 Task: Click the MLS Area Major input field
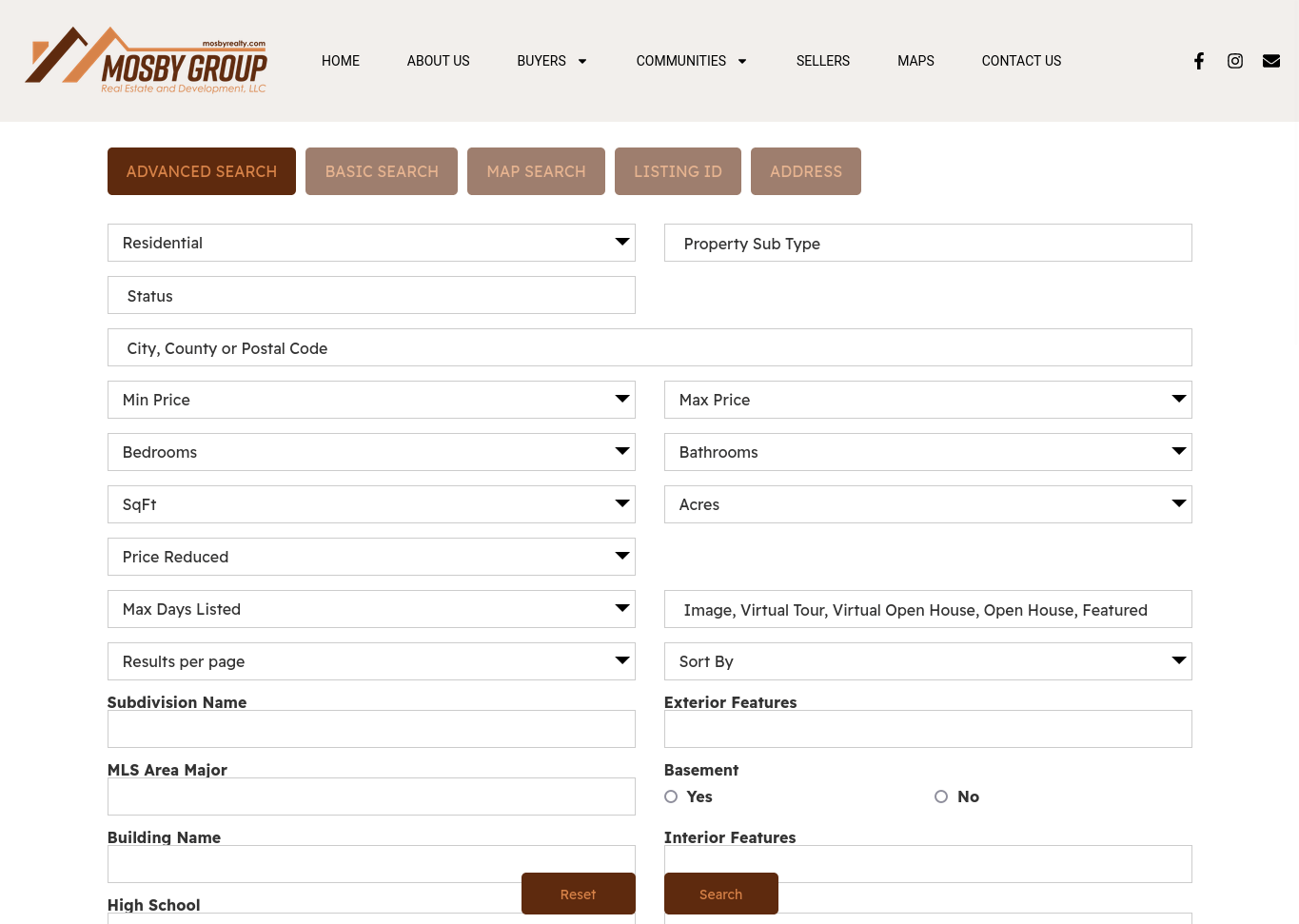pyautogui.click(x=371, y=796)
